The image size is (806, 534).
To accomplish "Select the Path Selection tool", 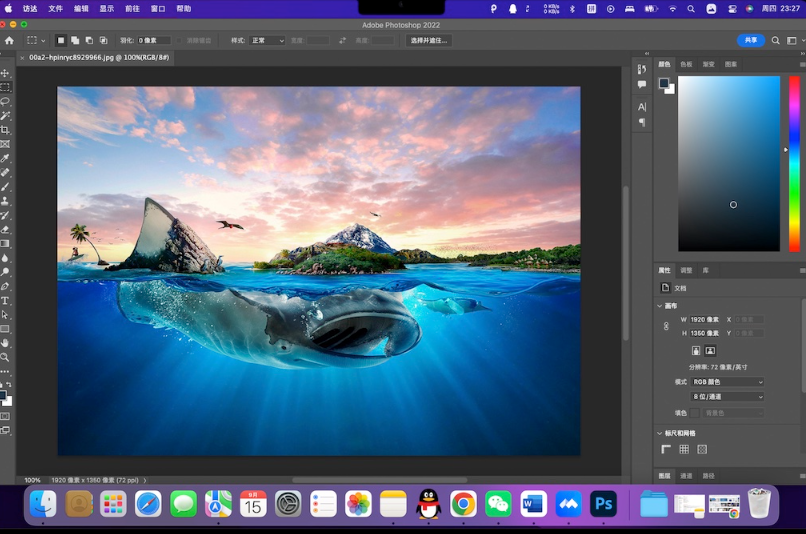I will [x=5, y=315].
